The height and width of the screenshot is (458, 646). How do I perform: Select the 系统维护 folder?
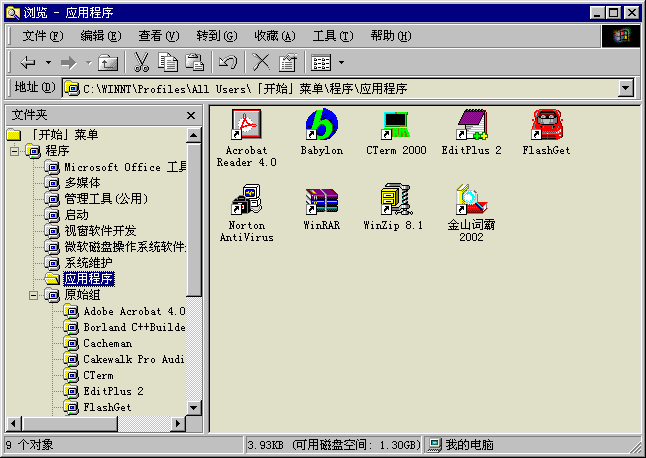88,263
